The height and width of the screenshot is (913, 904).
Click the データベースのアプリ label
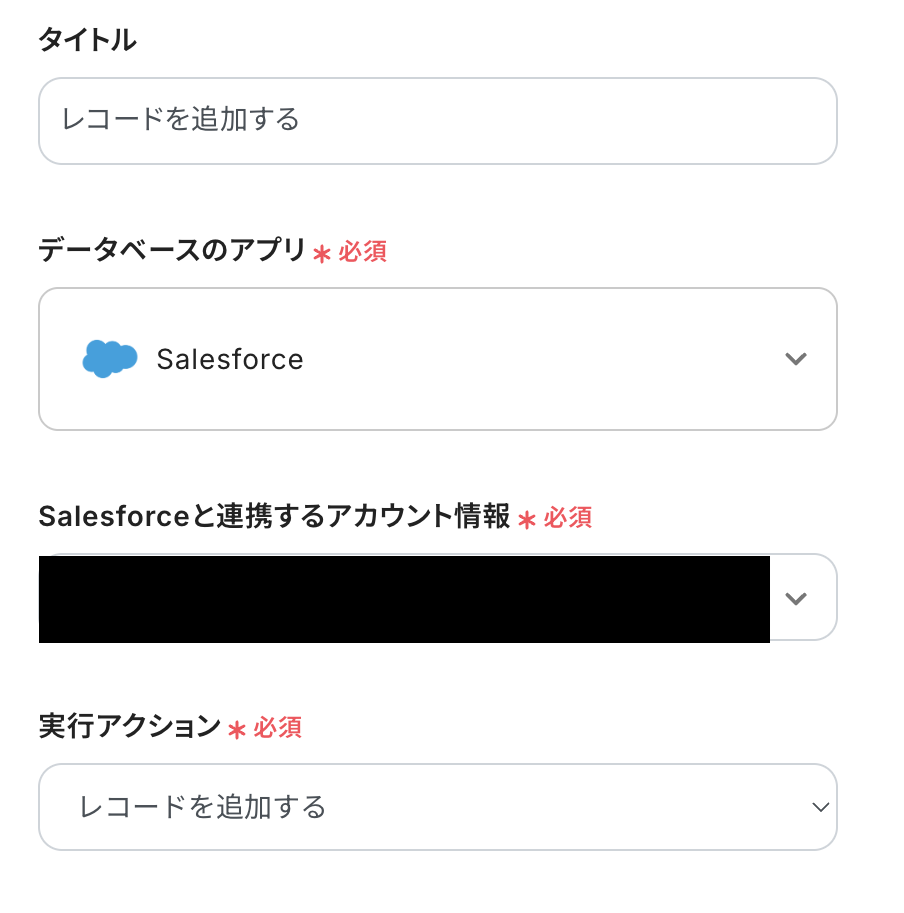171,251
